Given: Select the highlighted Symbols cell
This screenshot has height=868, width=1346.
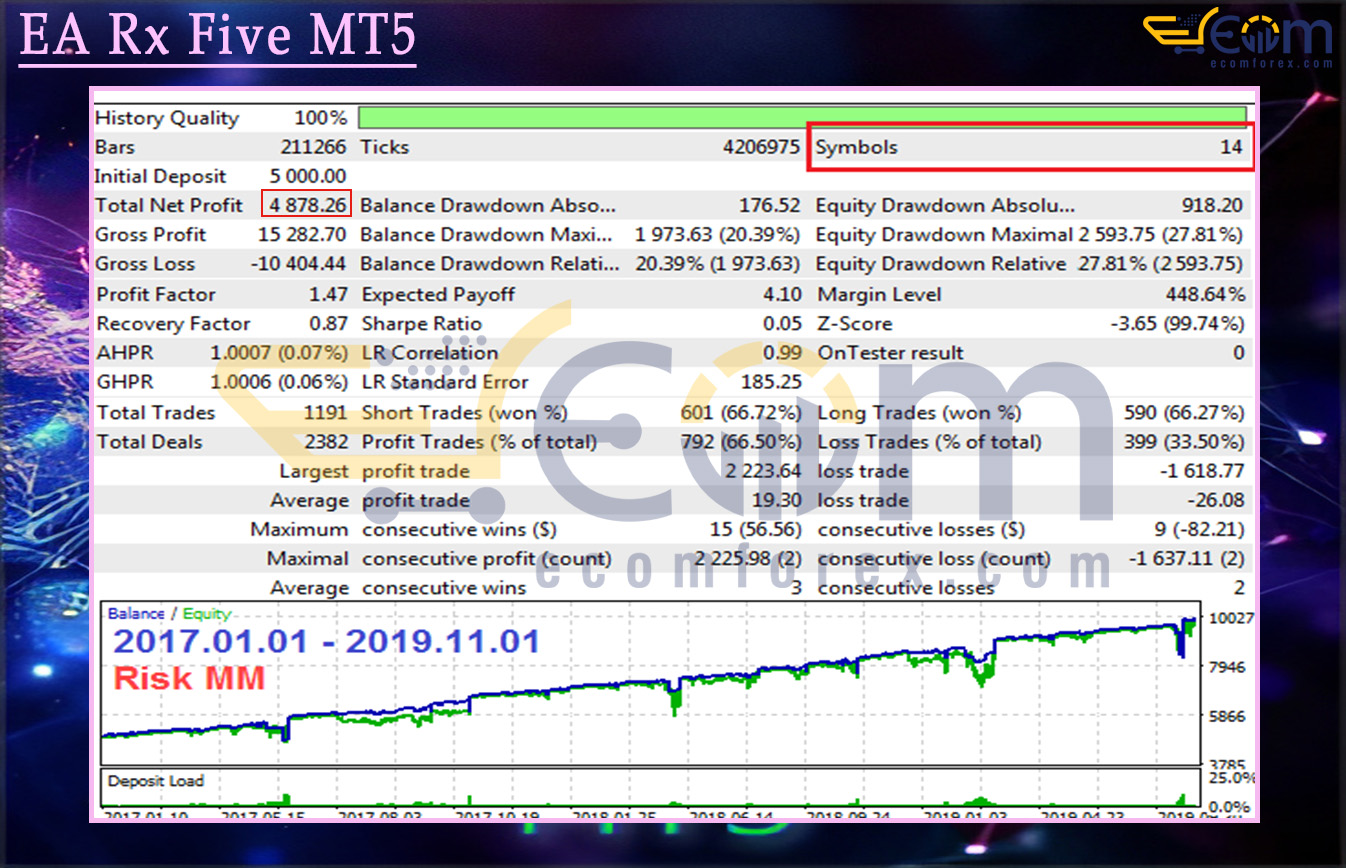Looking at the screenshot, I should tap(1030, 146).
